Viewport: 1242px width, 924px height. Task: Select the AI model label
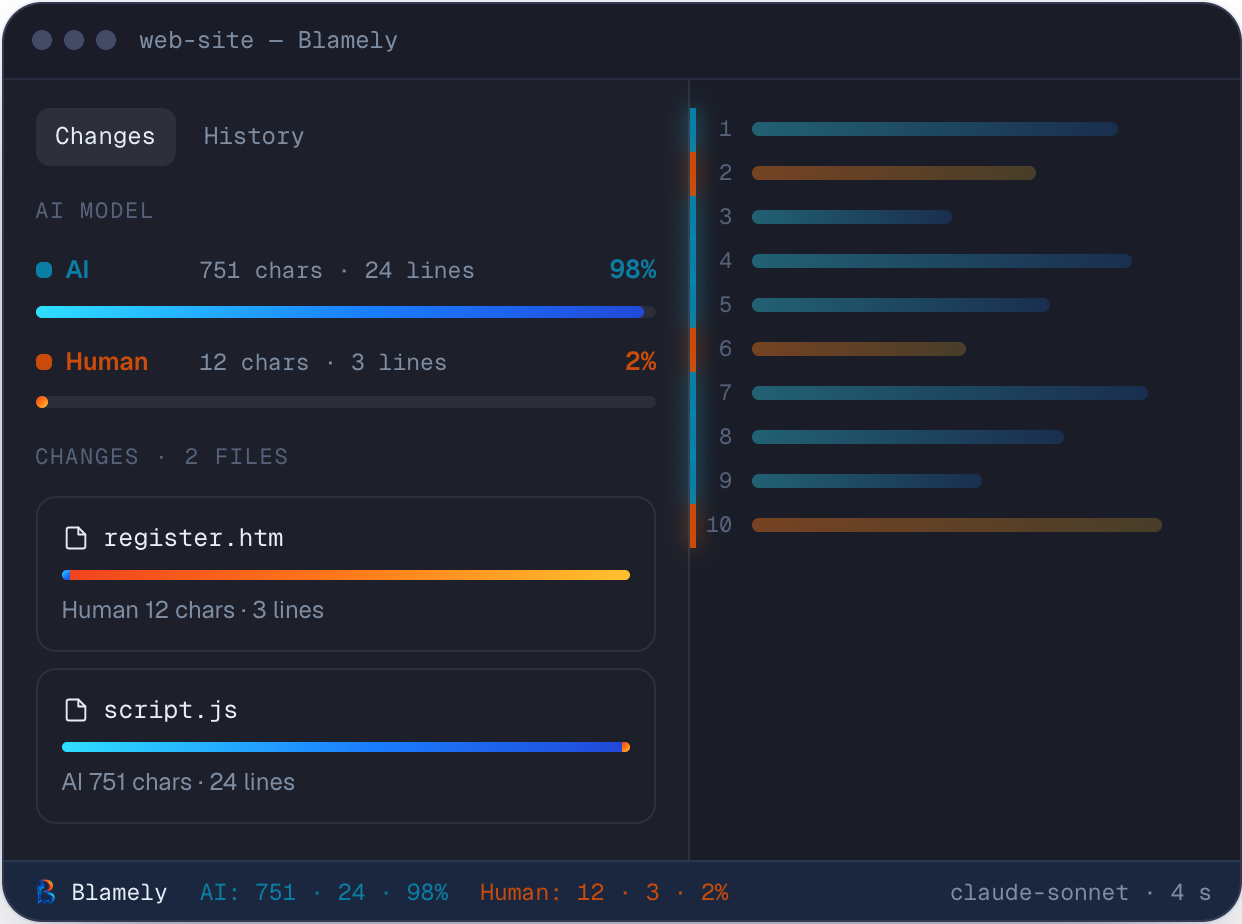78,270
